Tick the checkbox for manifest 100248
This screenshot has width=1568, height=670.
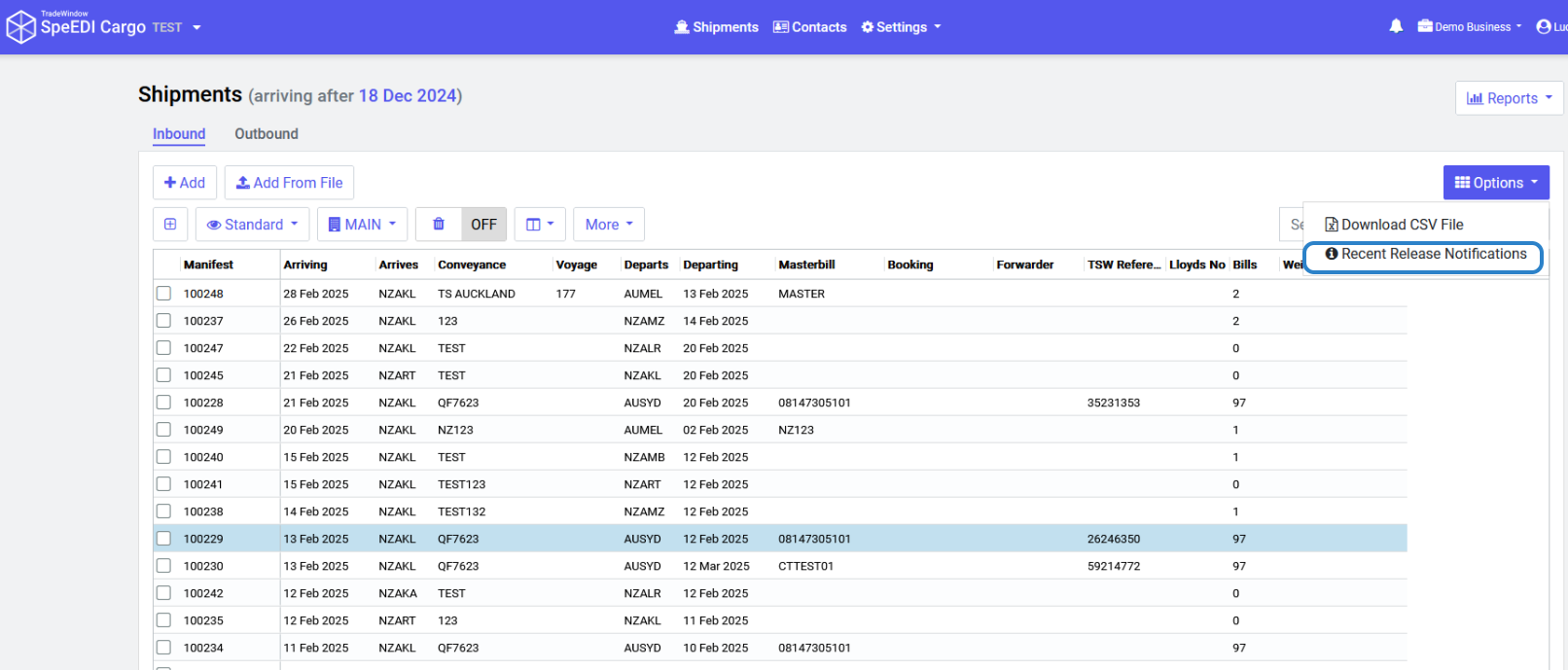tap(163, 294)
